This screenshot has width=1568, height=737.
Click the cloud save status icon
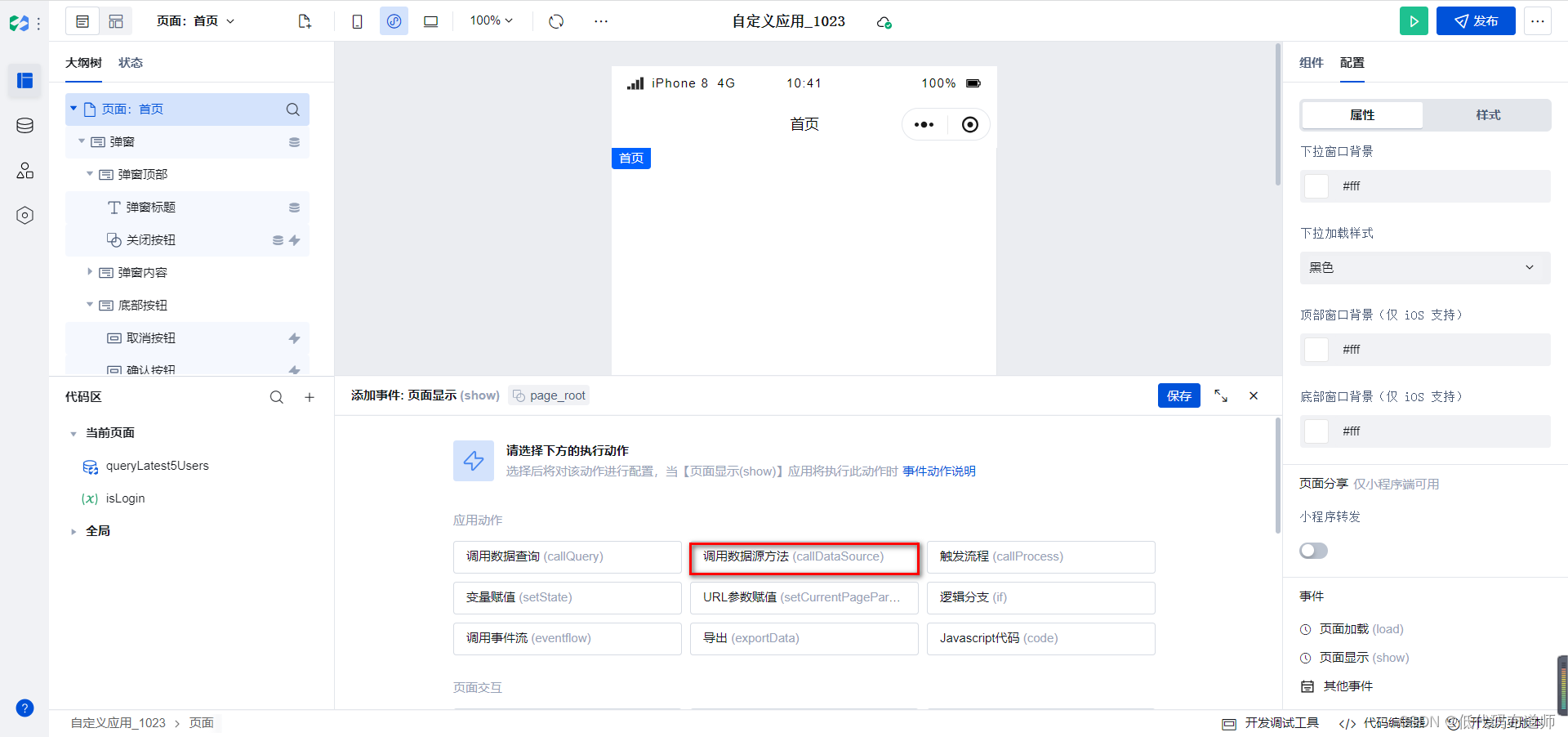point(884,22)
